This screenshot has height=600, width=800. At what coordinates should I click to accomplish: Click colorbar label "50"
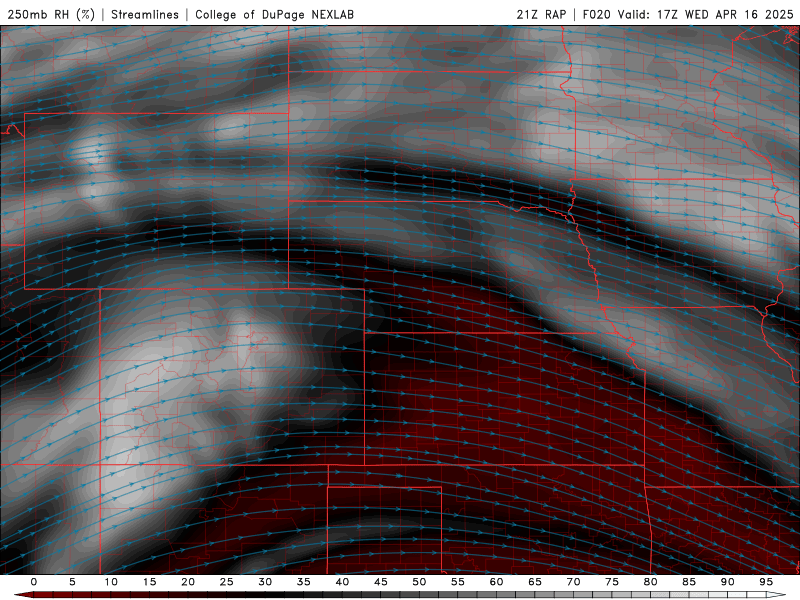coord(419,582)
